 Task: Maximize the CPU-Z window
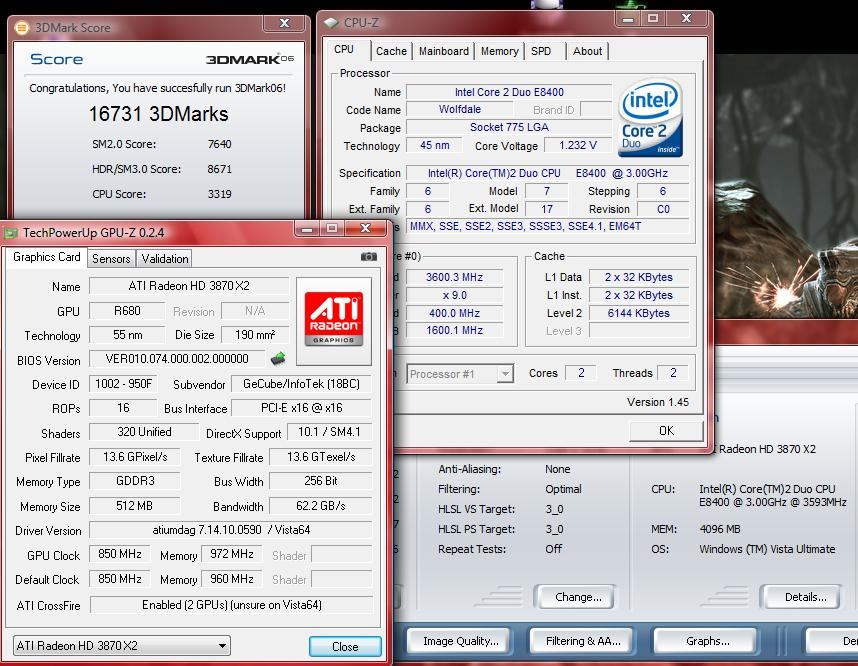(653, 18)
